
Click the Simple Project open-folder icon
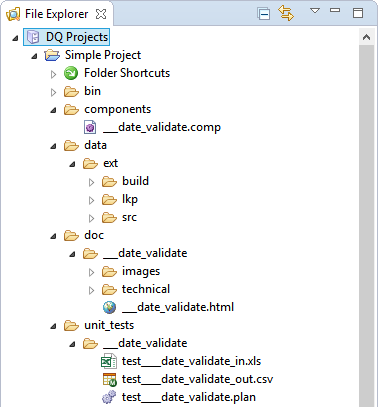52,55
